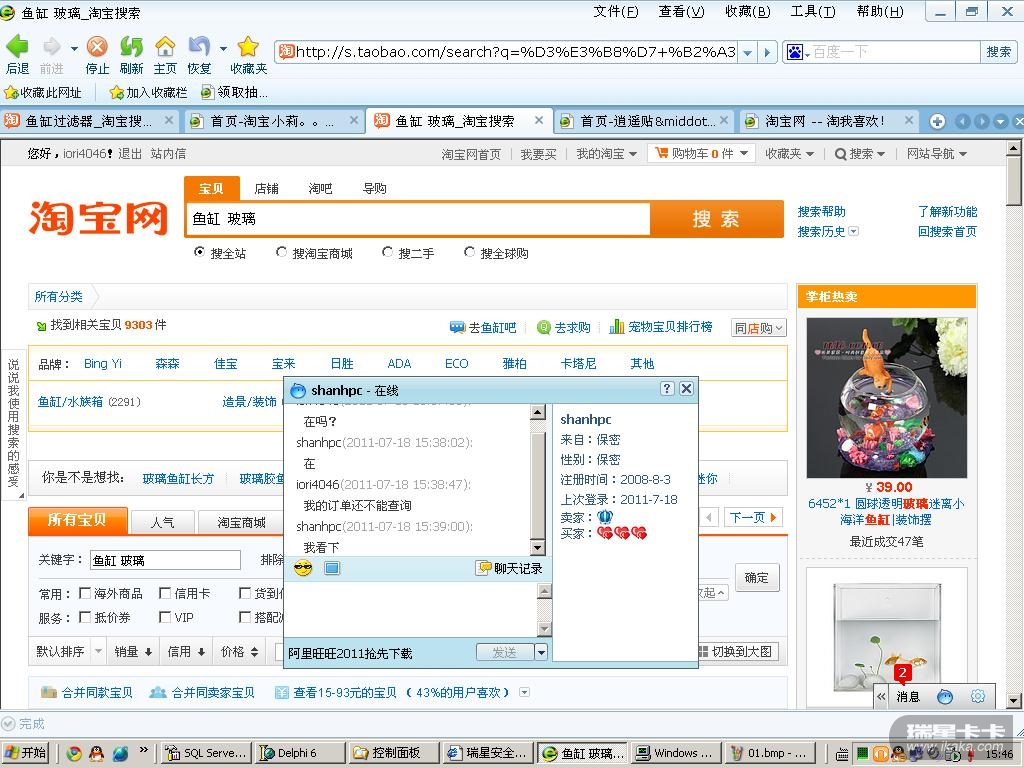Check the 货到付款 checkbox

click(x=245, y=593)
